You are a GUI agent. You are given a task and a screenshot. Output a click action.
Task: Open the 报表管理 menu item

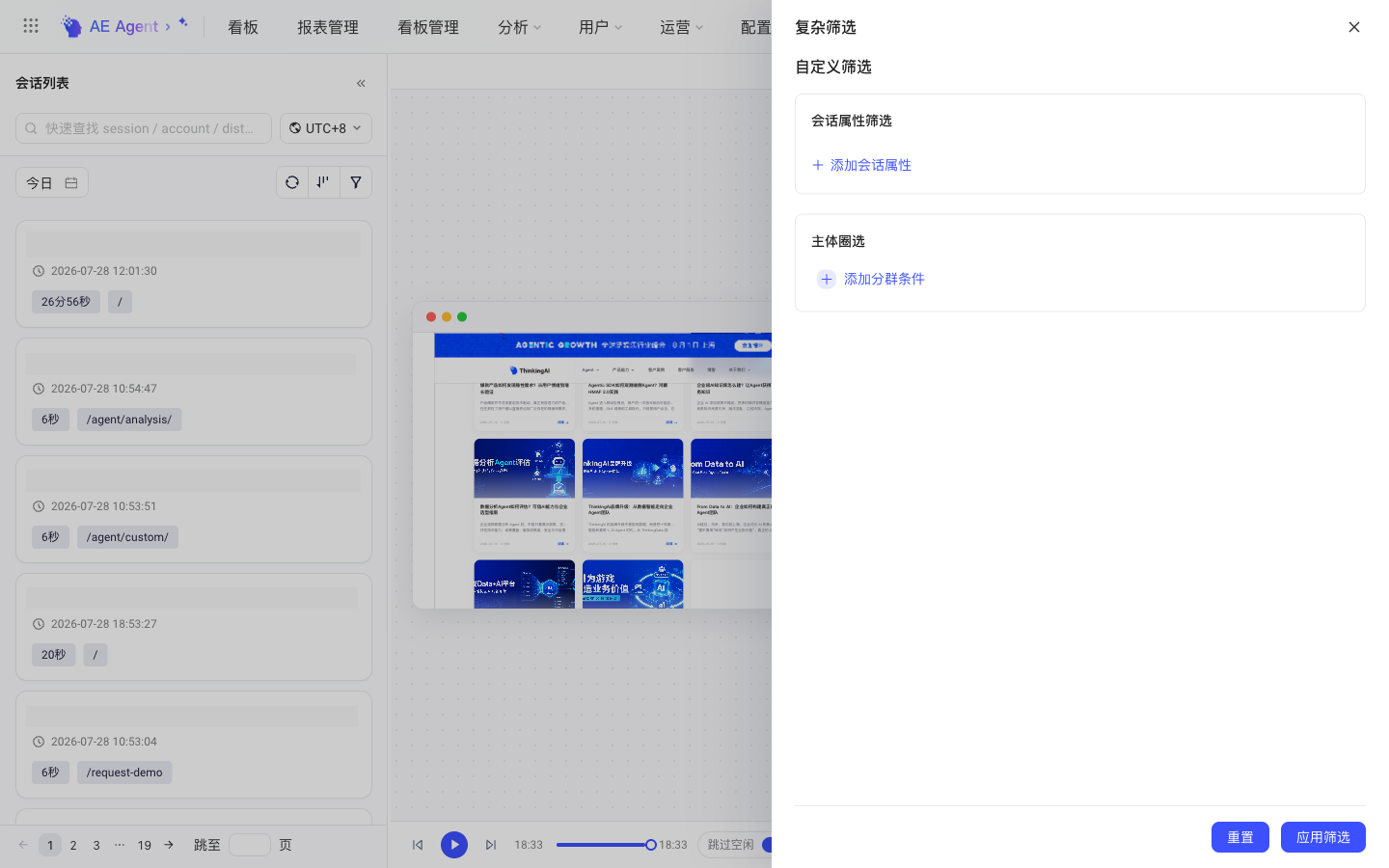328,27
